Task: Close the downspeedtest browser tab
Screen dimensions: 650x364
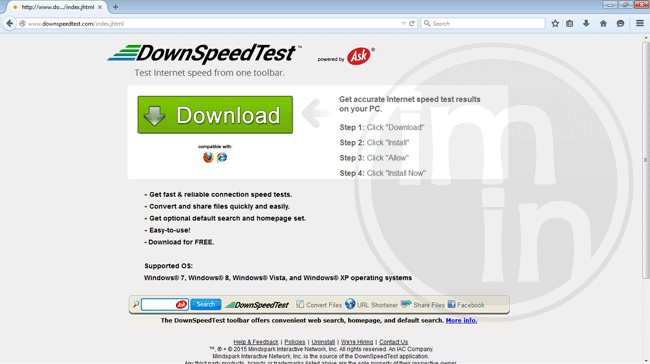Action: (100, 7)
